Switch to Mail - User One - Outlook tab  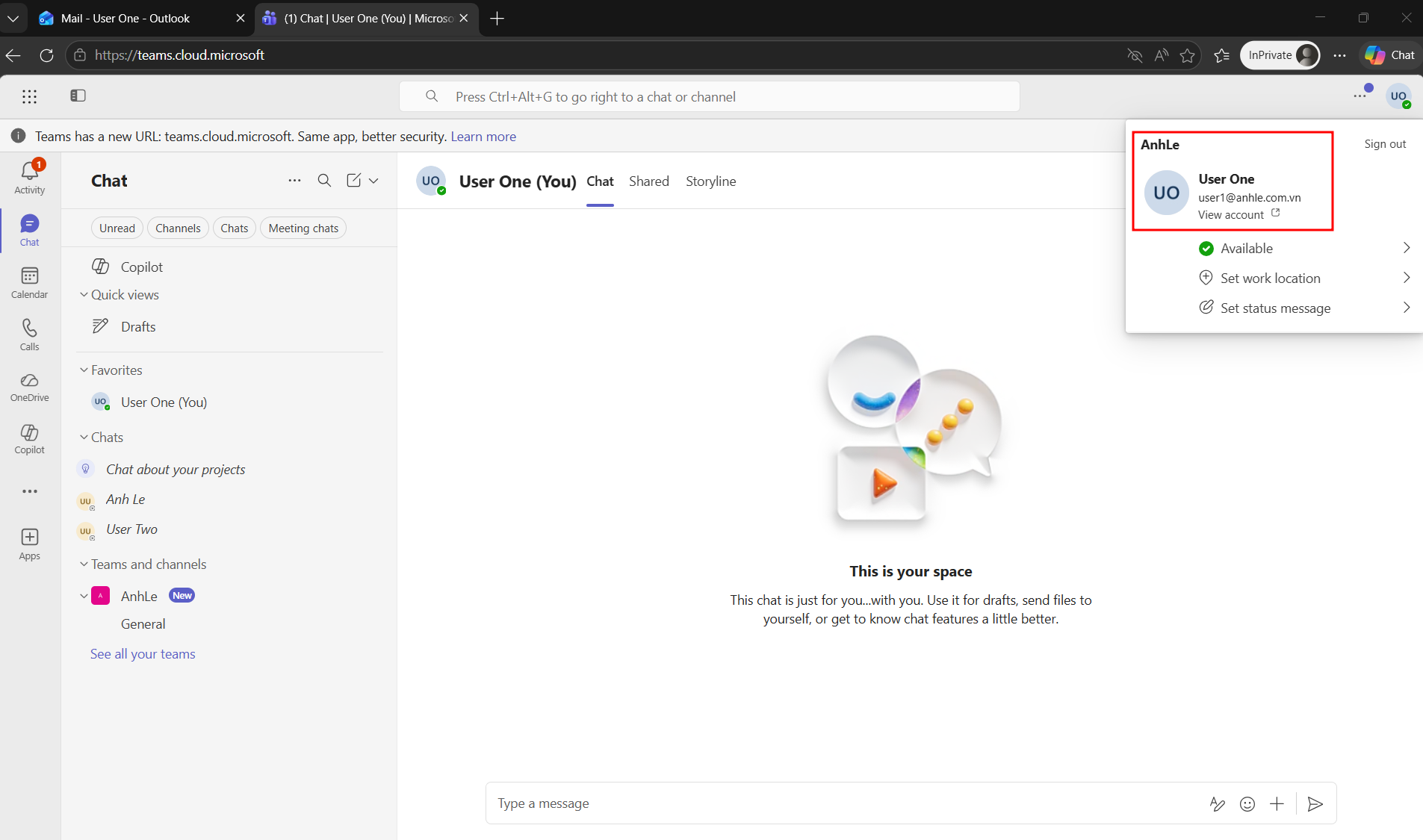coord(142,18)
